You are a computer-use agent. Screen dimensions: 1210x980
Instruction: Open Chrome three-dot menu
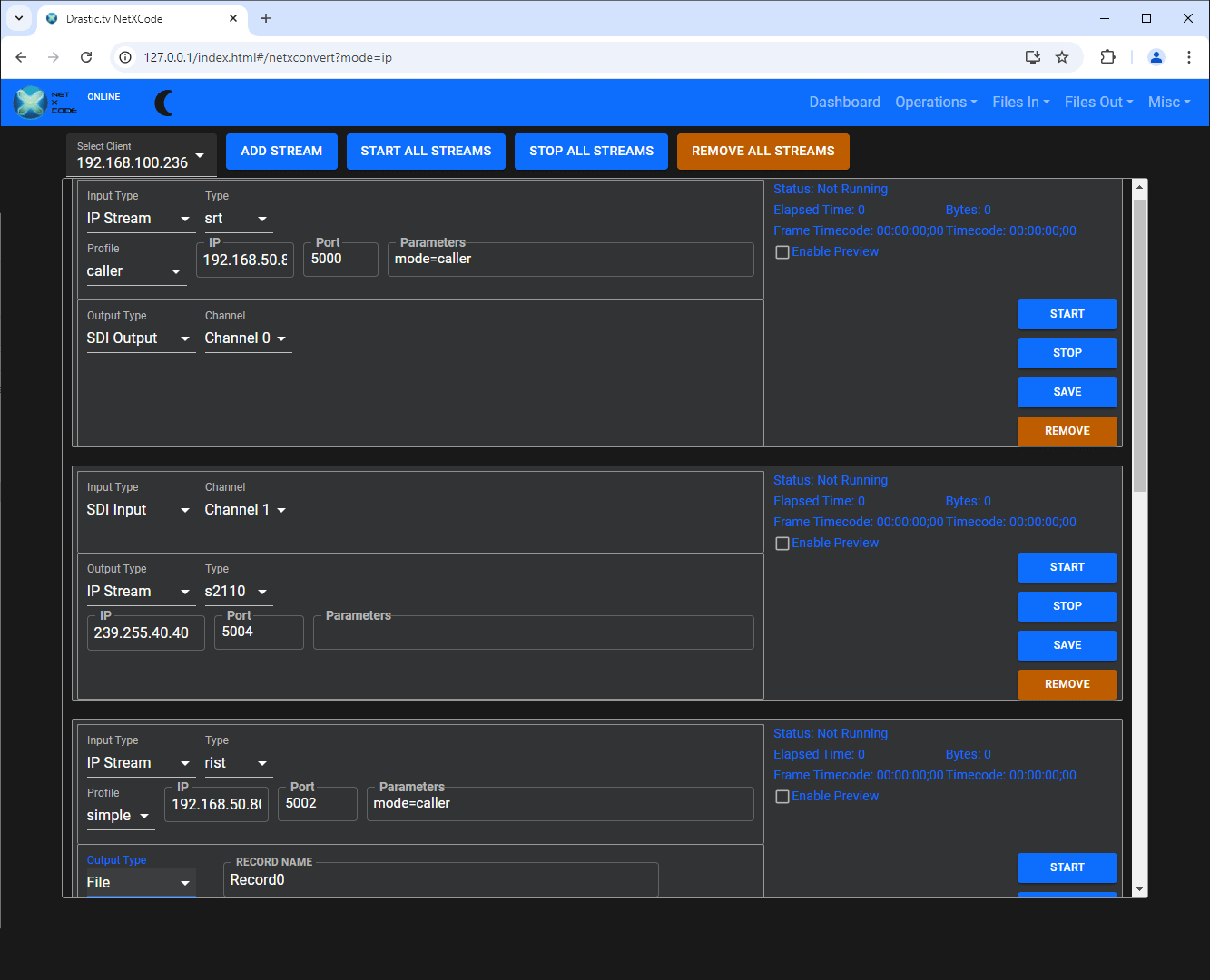tap(1188, 57)
